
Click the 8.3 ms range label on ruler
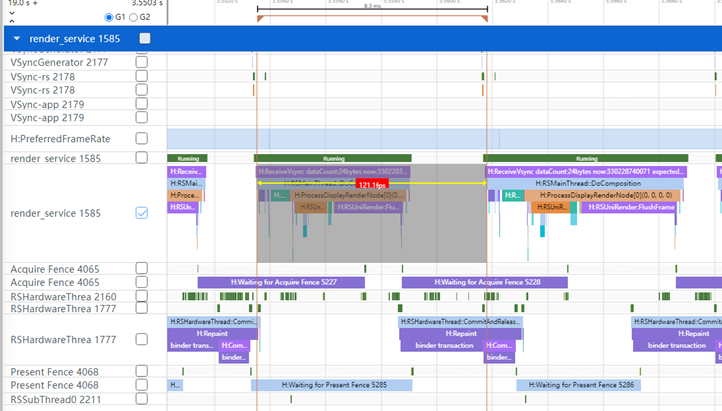pos(371,6)
